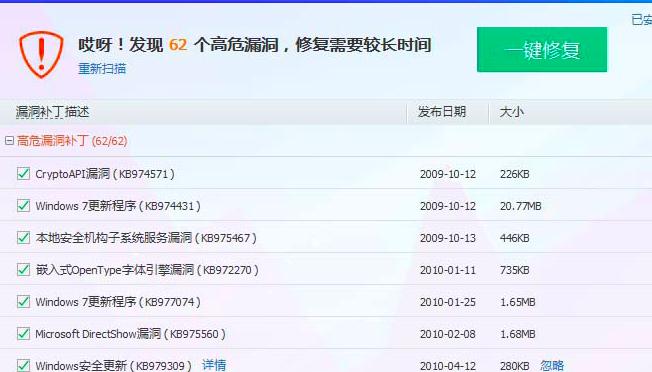
Task: Select the 本地安全机构子系统服务漏洞 (KB975467) text
Action: (146, 238)
